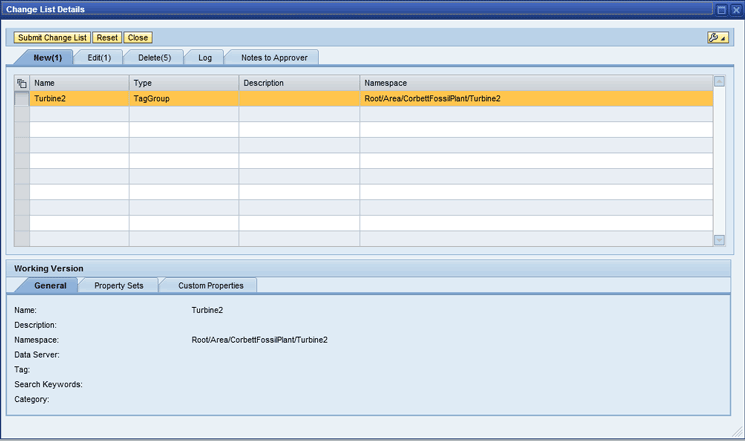Viewport: 745px width, 441px height.
Task: Click the select-all rows icon in table header
Action: [x=22, y=83]
